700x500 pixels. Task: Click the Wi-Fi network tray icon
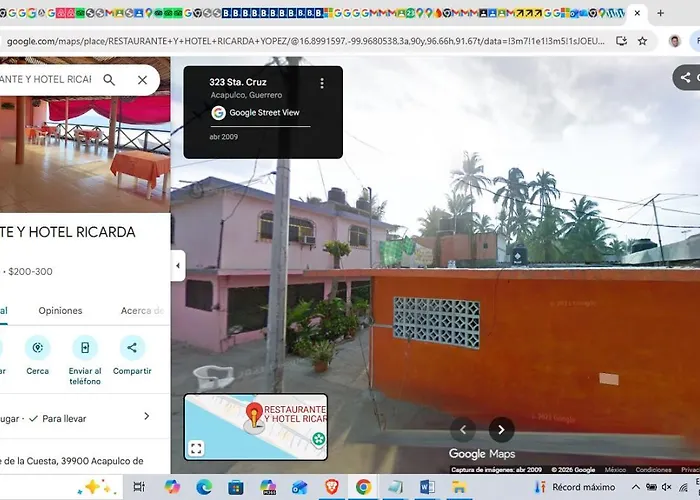click(683, 487)
